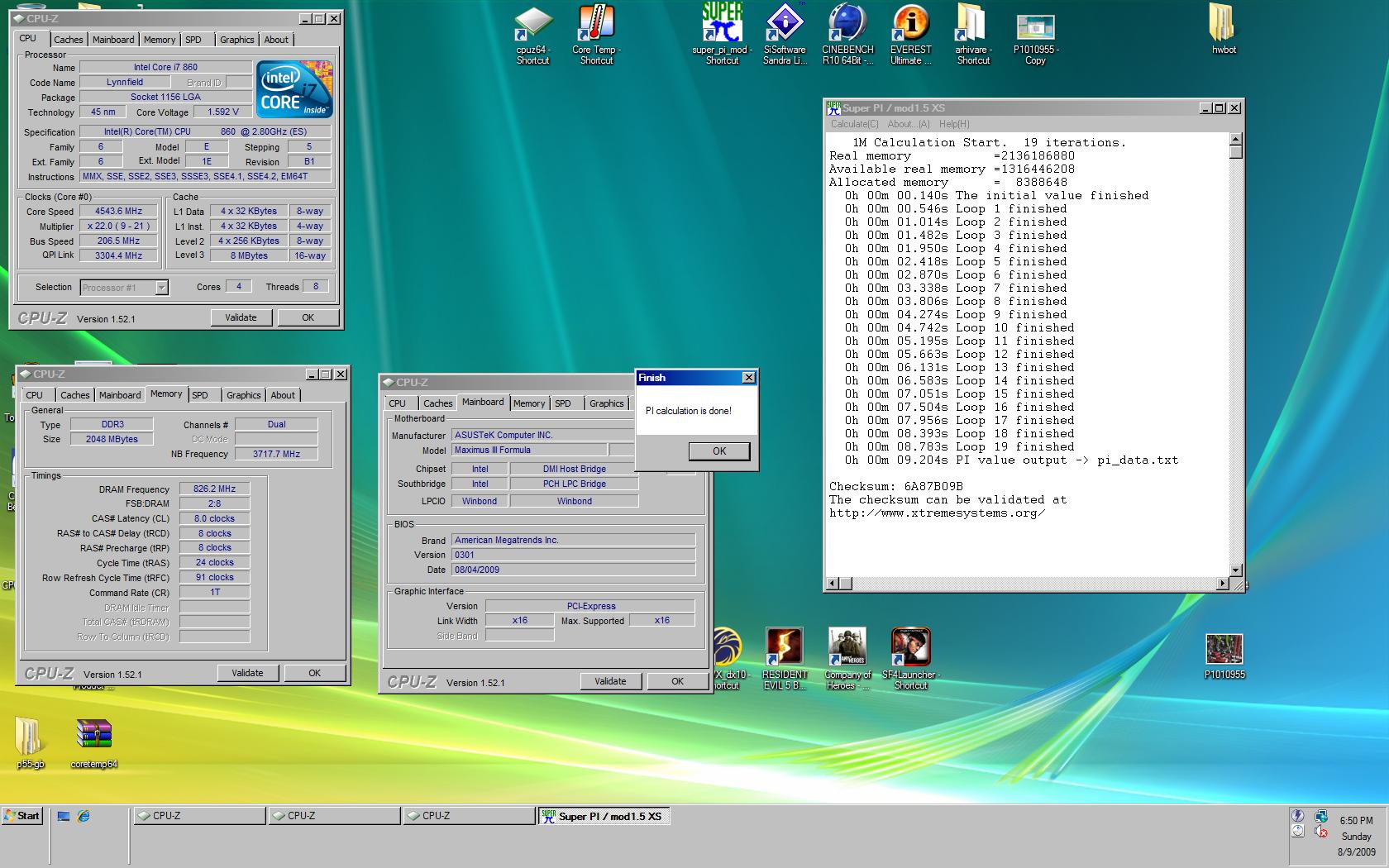
Task: Switch to CPU tab in Memory CPU-Z window
Action: pos(35,395)
